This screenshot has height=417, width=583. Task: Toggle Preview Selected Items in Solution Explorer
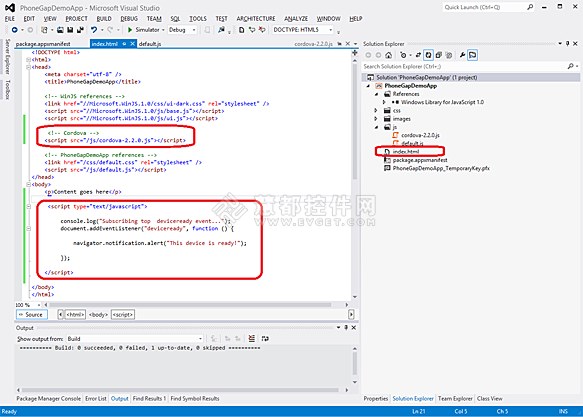tap(473, 55)
